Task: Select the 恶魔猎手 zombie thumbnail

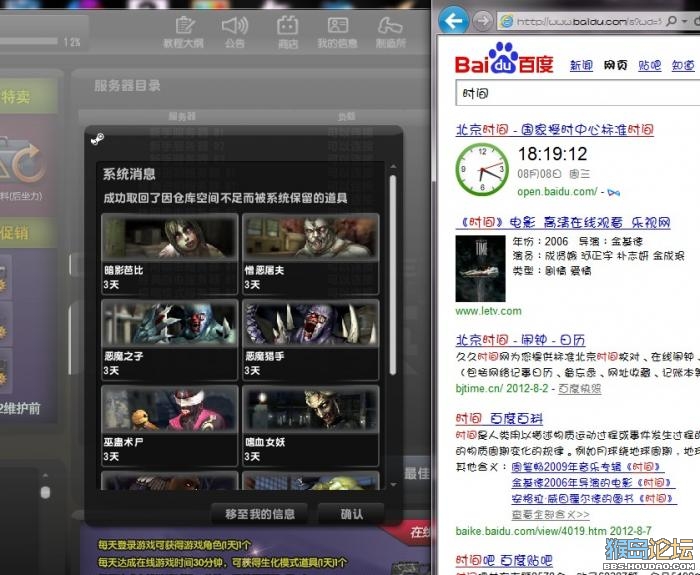Action: point(310,324)
